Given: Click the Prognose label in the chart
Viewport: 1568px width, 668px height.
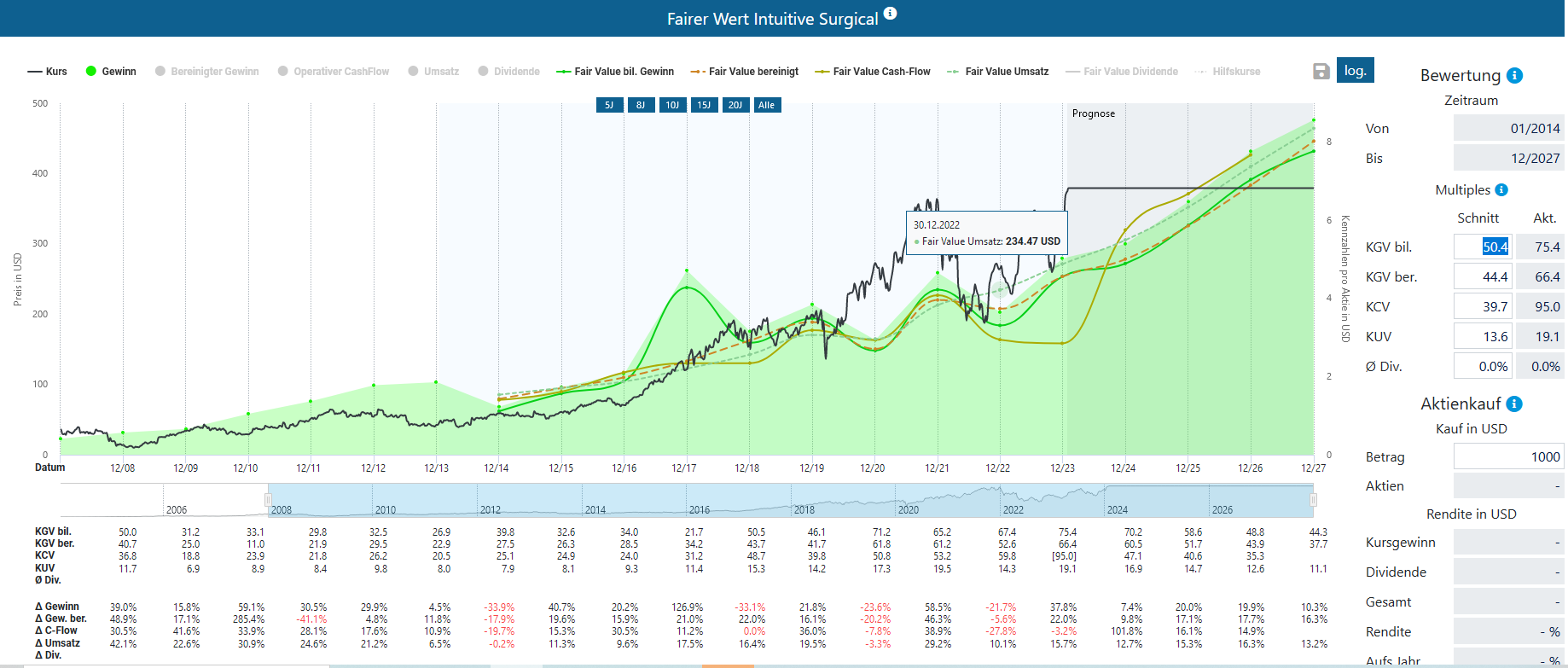Looking at the screenshot, I should coord(1094,113).
